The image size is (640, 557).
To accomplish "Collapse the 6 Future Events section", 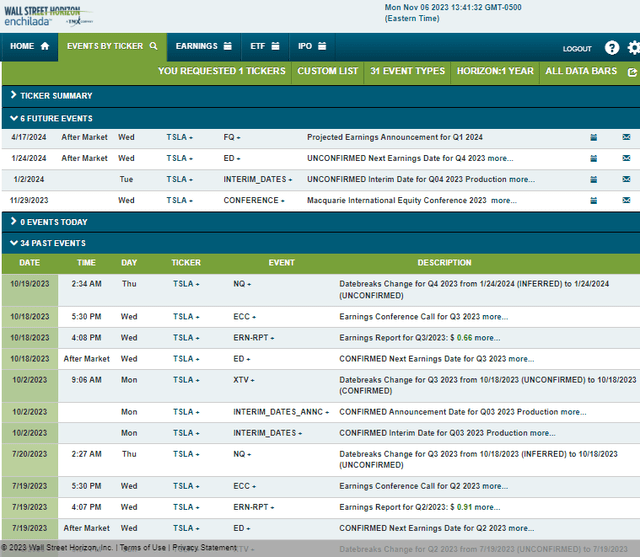I will pyautogui.click(x=51, y=119).
